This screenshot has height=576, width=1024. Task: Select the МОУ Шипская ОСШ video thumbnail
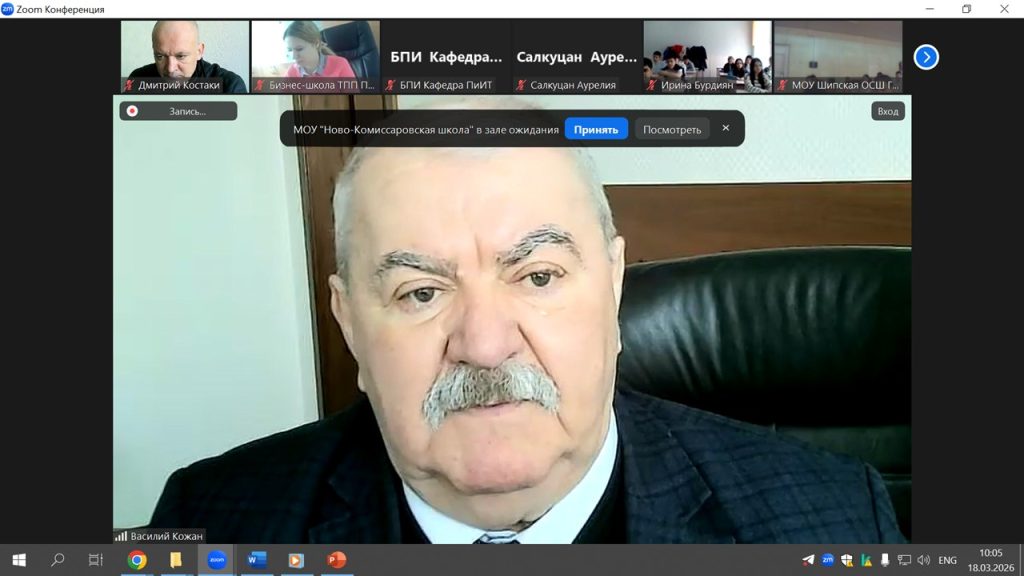[x=838, y=57]
